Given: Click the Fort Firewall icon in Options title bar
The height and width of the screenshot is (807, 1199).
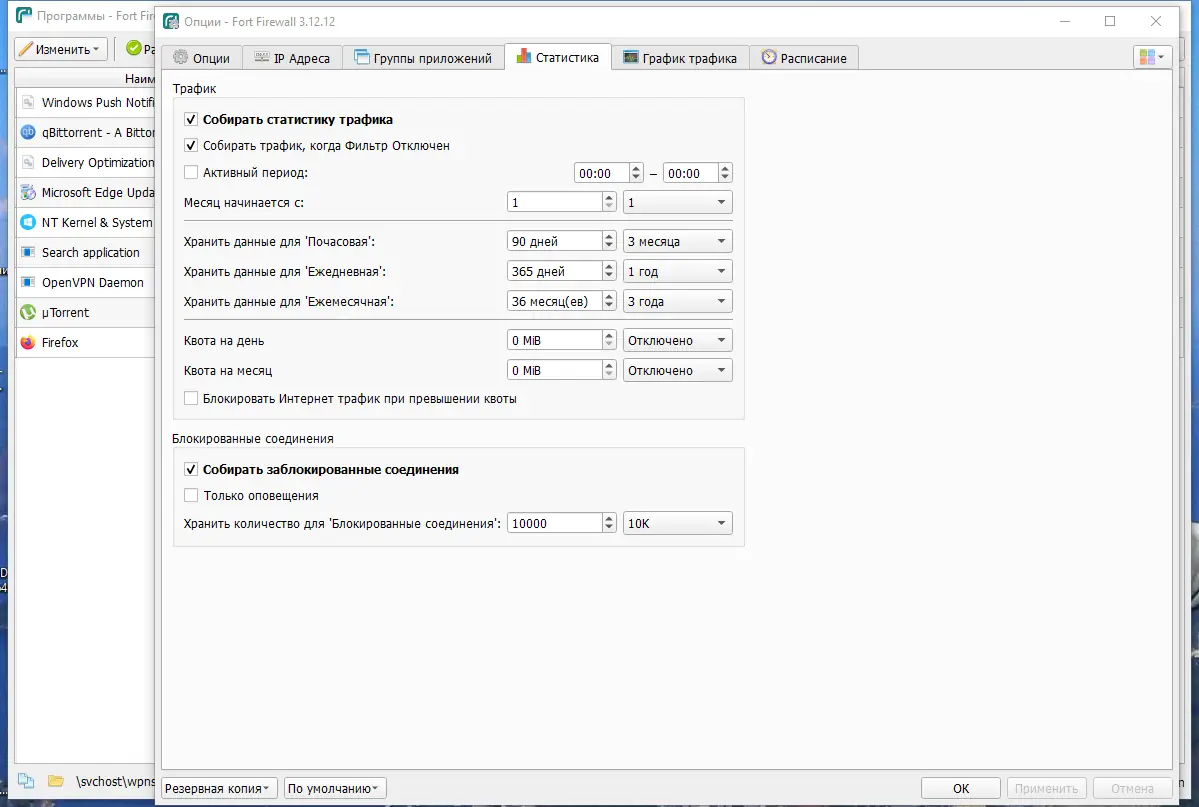Looking at the screenshot, I should (172, 21).
